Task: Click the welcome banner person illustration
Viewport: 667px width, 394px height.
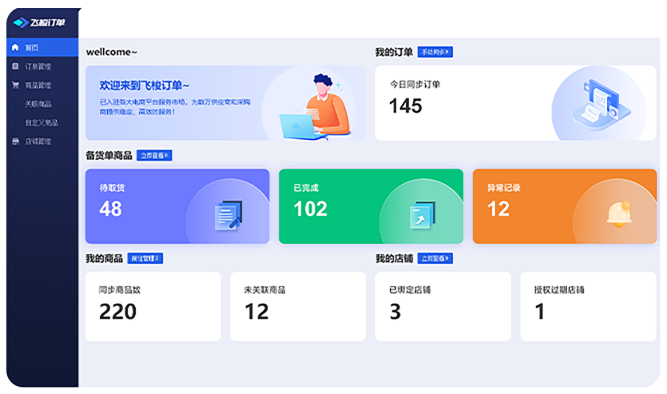Action: (x=316, y=107)
